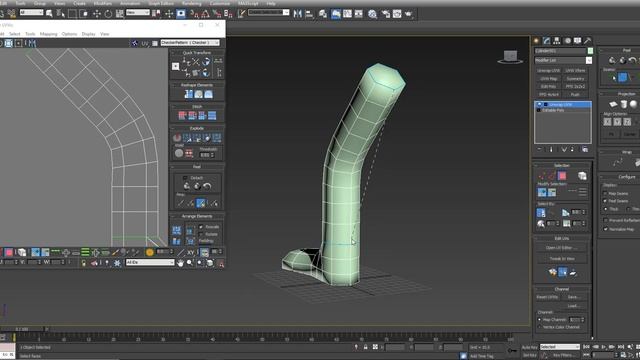Click the Weld Selected icon in Explode
Image resolution: width=640 pixels, height=360 pixels.
tap(189, 153)
